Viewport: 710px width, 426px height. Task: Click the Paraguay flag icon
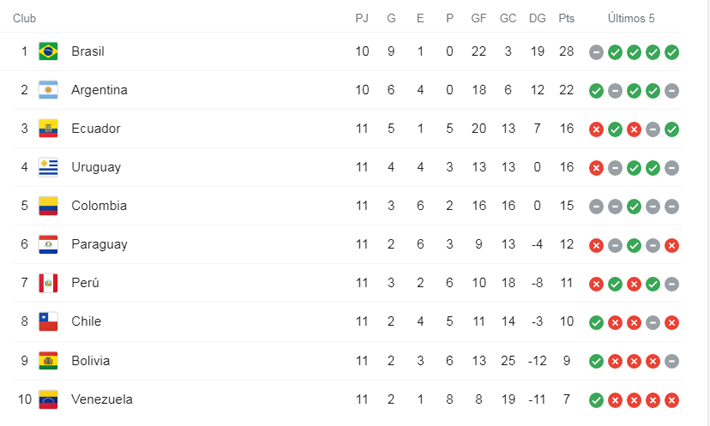coord(48,244)
